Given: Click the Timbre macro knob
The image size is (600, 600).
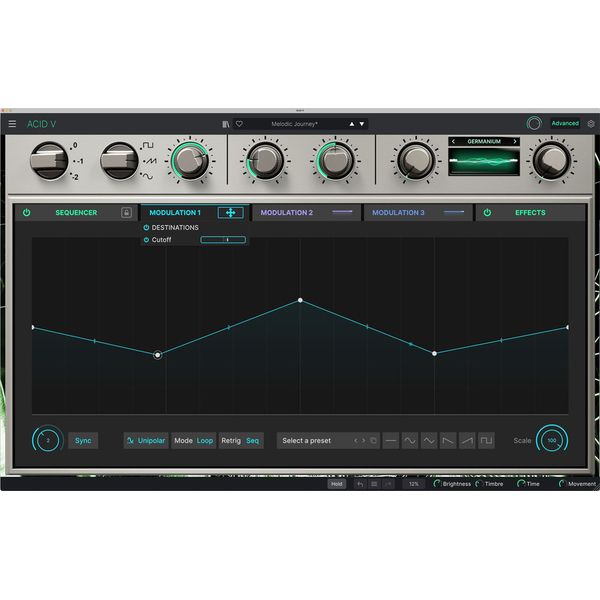Looking at the screenshot, I should (479, 484).
